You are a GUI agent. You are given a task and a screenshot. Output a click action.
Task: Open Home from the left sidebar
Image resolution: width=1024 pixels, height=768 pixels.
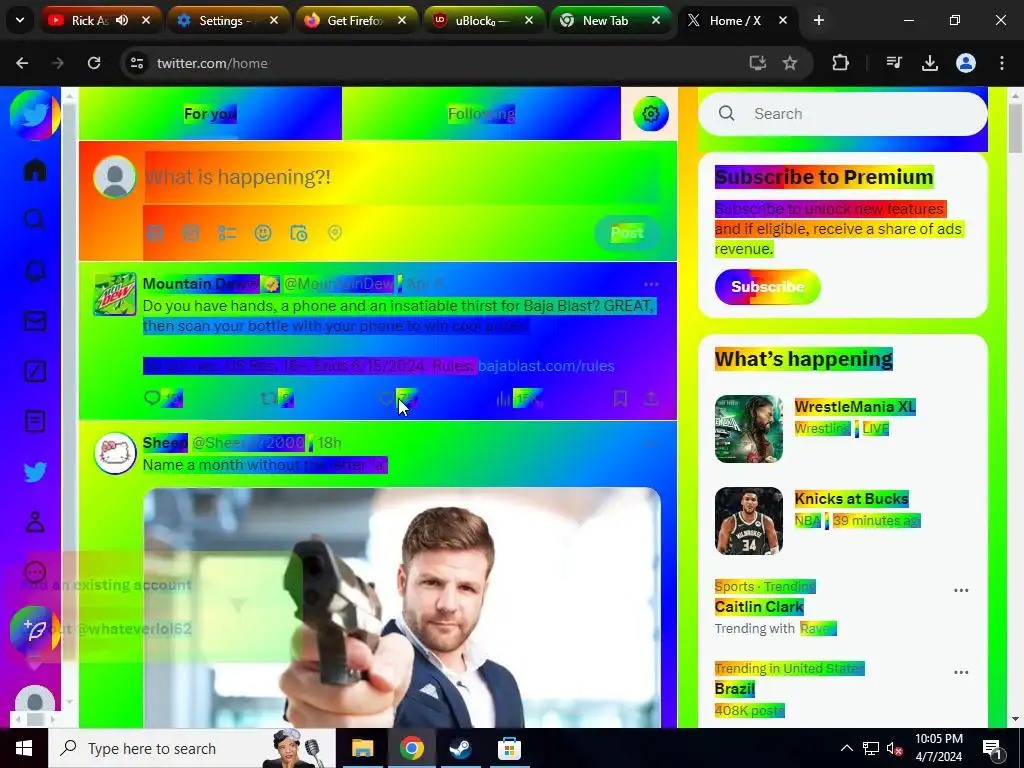(x=35, y=170)
